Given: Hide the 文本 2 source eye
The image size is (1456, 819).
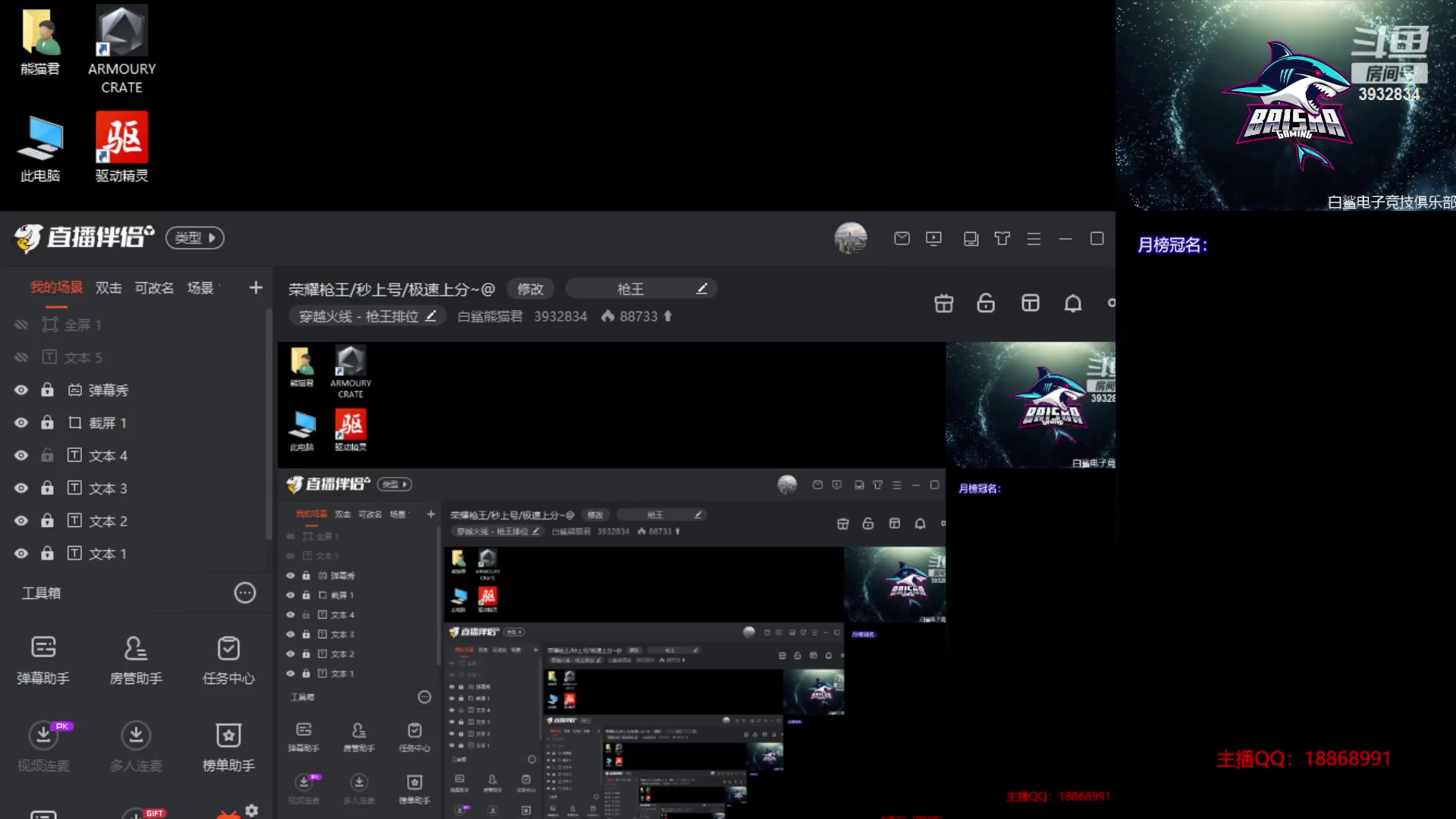Looking at the screenshot, I should 21,520.
